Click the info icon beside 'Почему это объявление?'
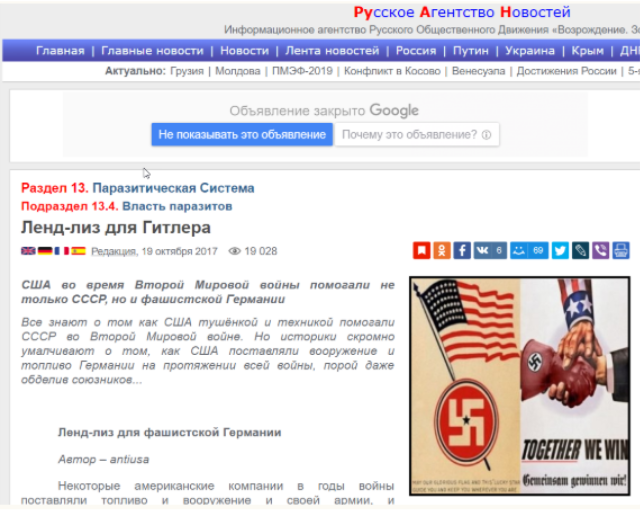 click(x=486, y=135)
